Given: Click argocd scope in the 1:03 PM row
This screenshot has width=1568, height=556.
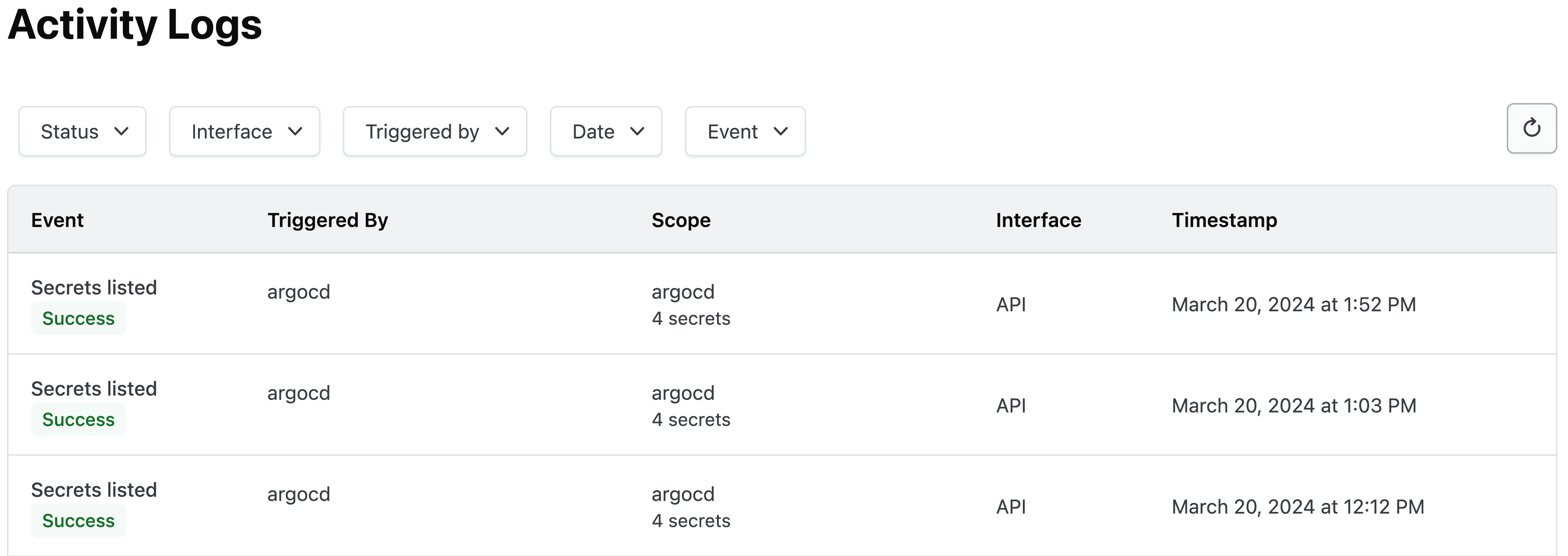Looking at the screenshot, I should 682,393.
